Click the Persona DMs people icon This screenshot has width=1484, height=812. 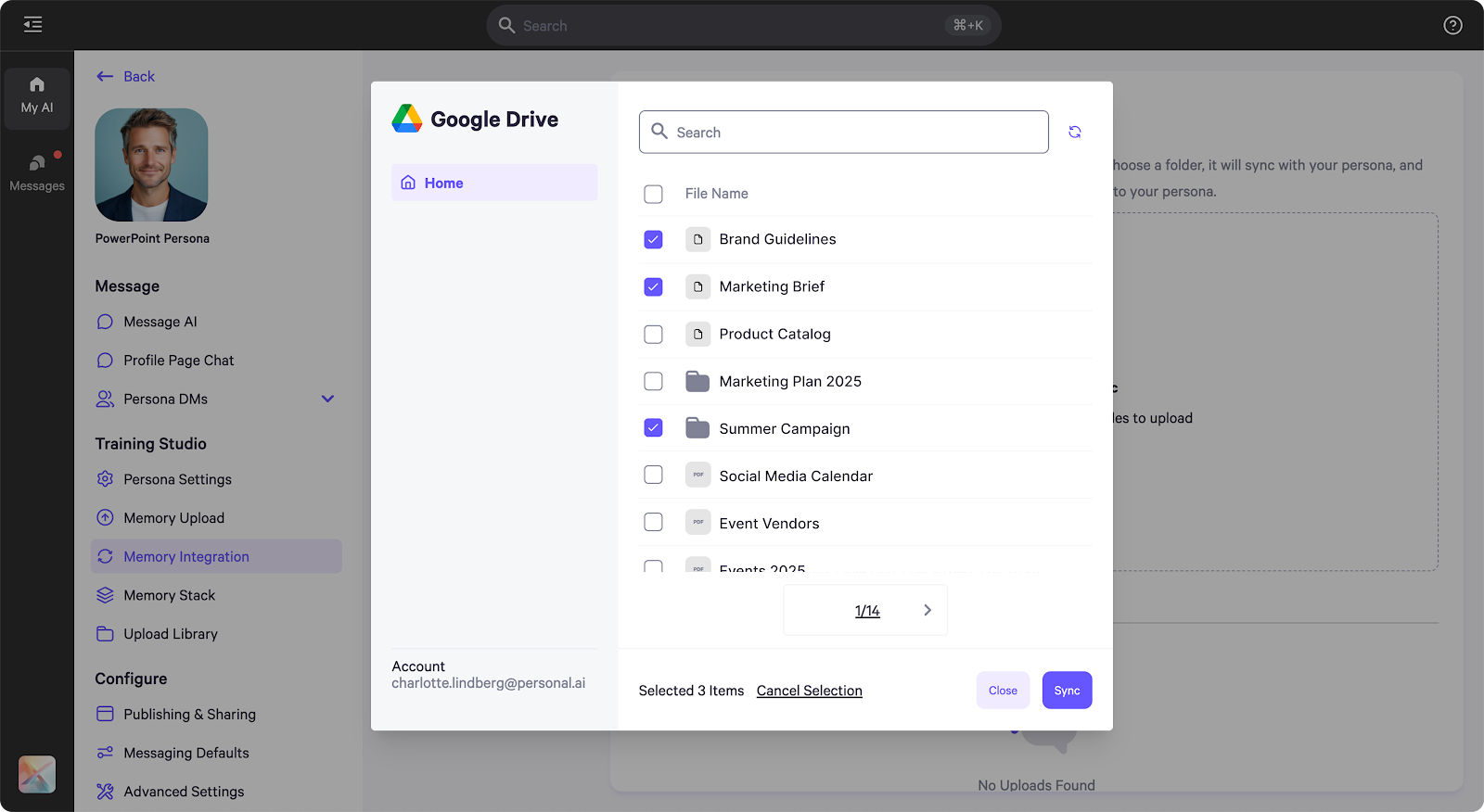(105, 399)
